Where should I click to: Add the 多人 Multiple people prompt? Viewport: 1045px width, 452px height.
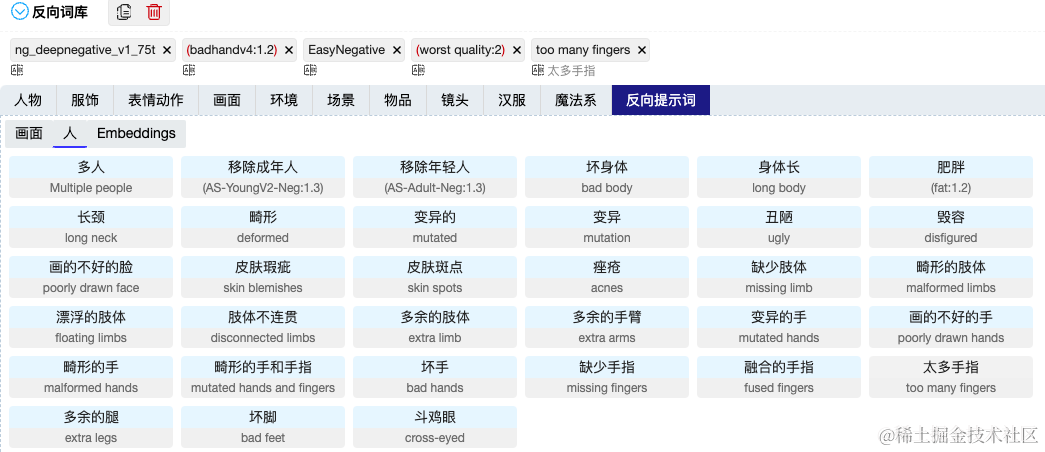click(x=91, y=177)
